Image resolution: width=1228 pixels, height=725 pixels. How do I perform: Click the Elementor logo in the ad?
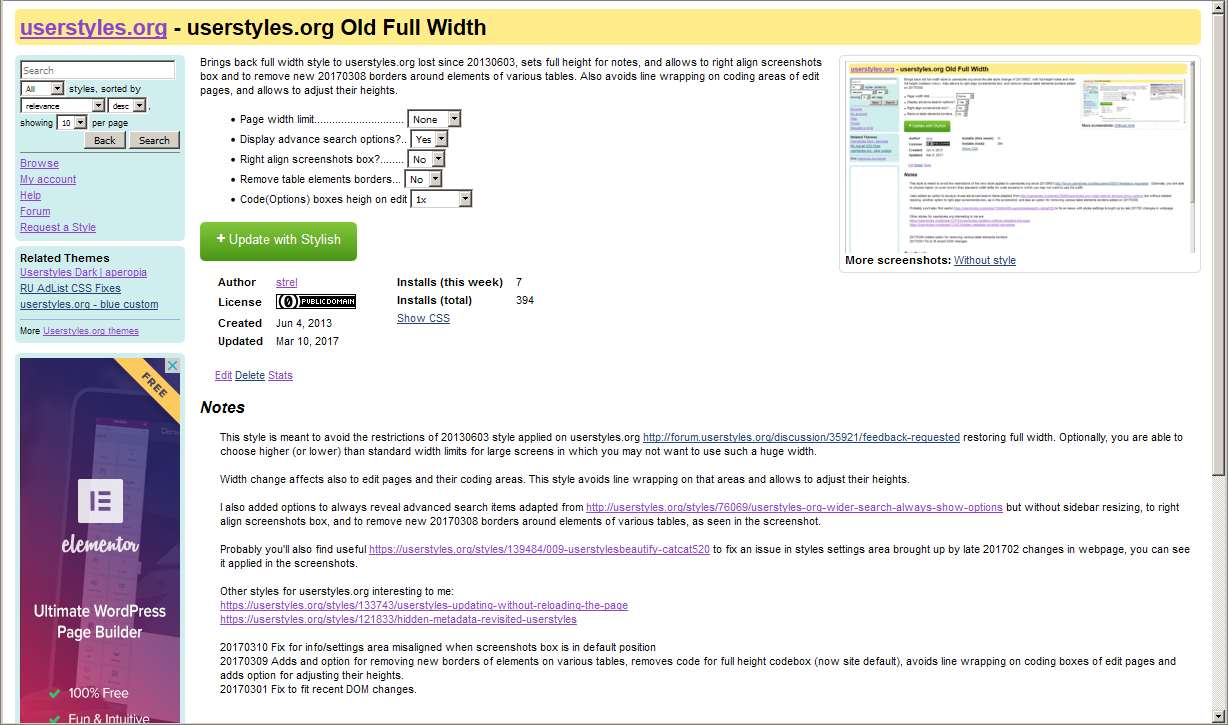pos(100,503)
